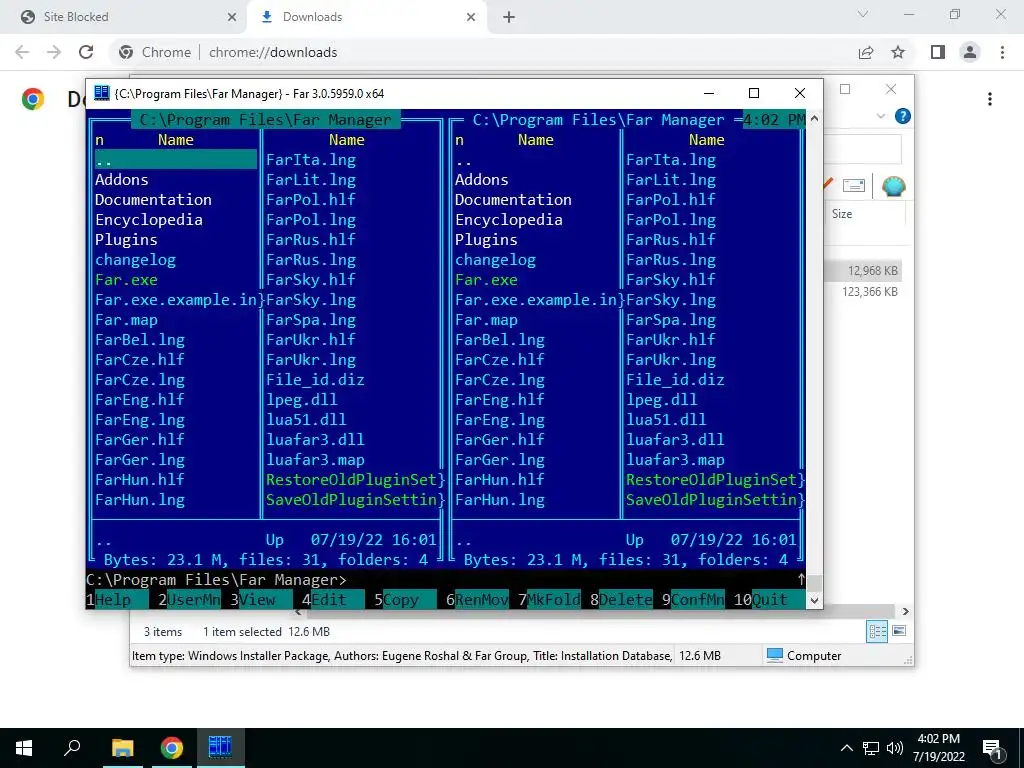The width and height of the screenshot is (1024, 768).
Task: Click the shell-shaped icon in Explorer ribbon
Action: pyautogui.click(x=893, y=186)
